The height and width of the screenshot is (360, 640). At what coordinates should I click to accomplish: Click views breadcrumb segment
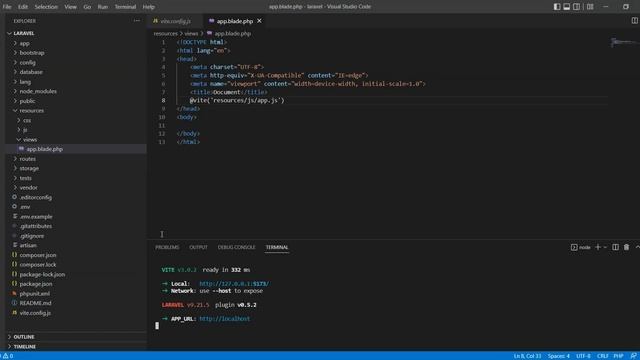click(191, 33)
